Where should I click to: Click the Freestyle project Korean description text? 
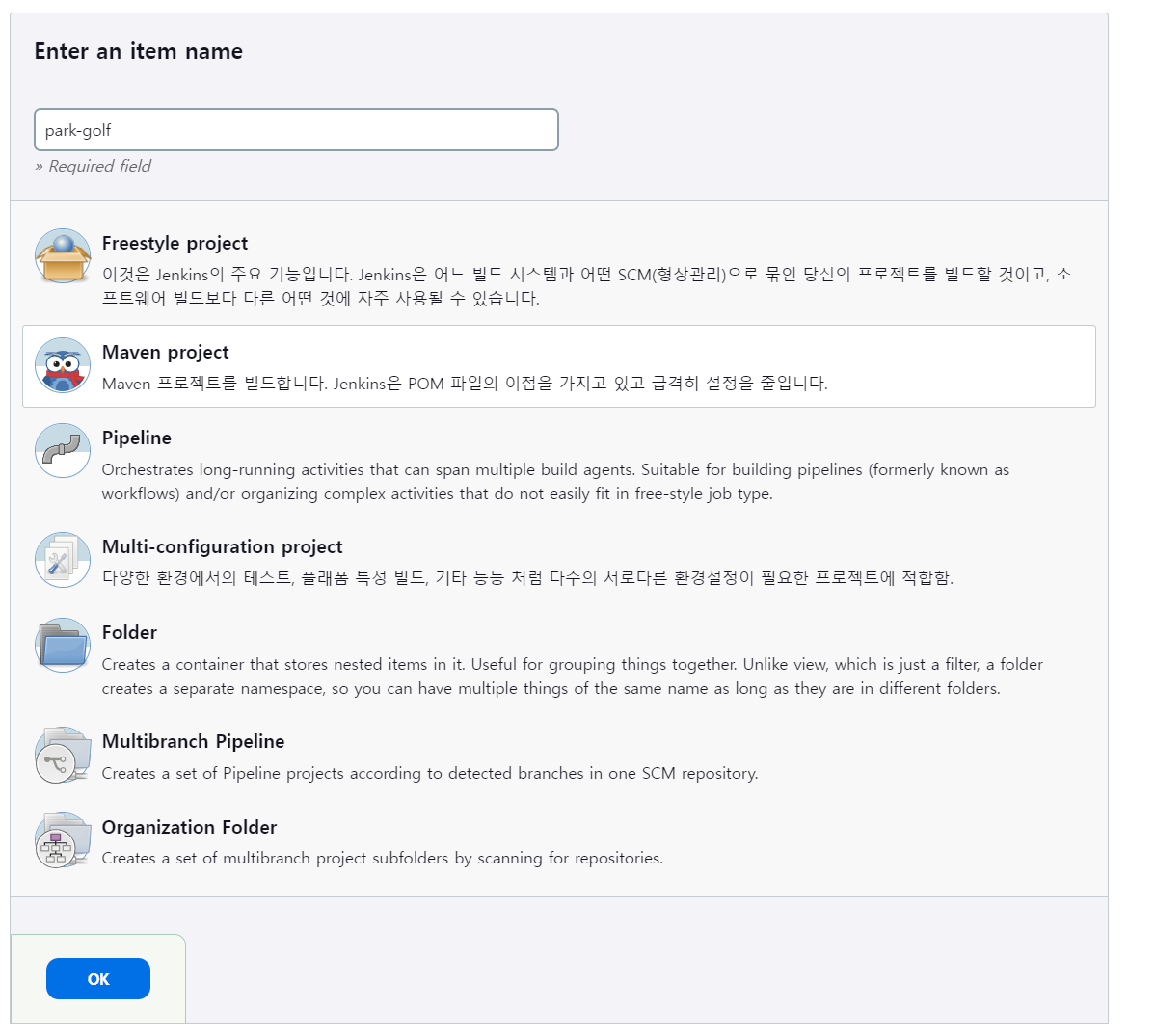coord(586,286)
